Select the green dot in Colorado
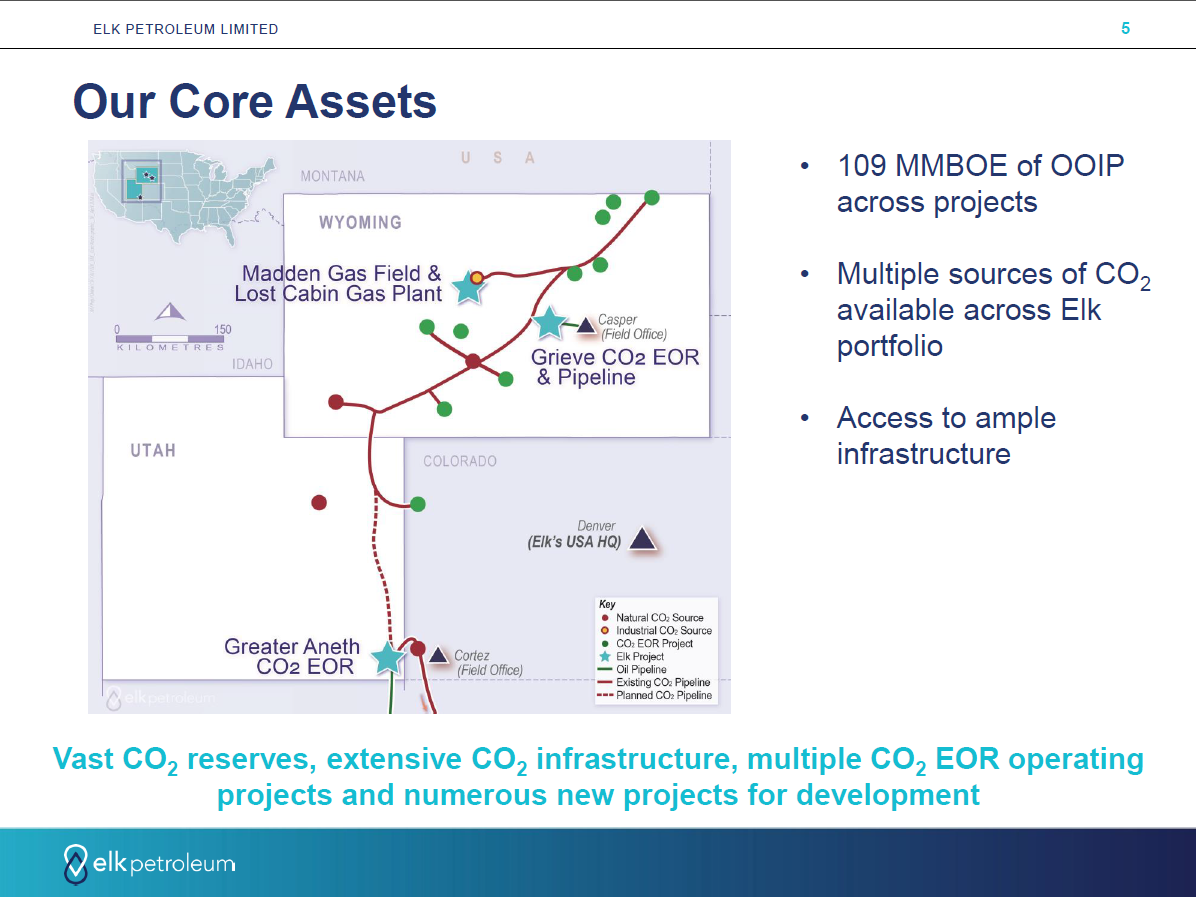 coord(418,503)
